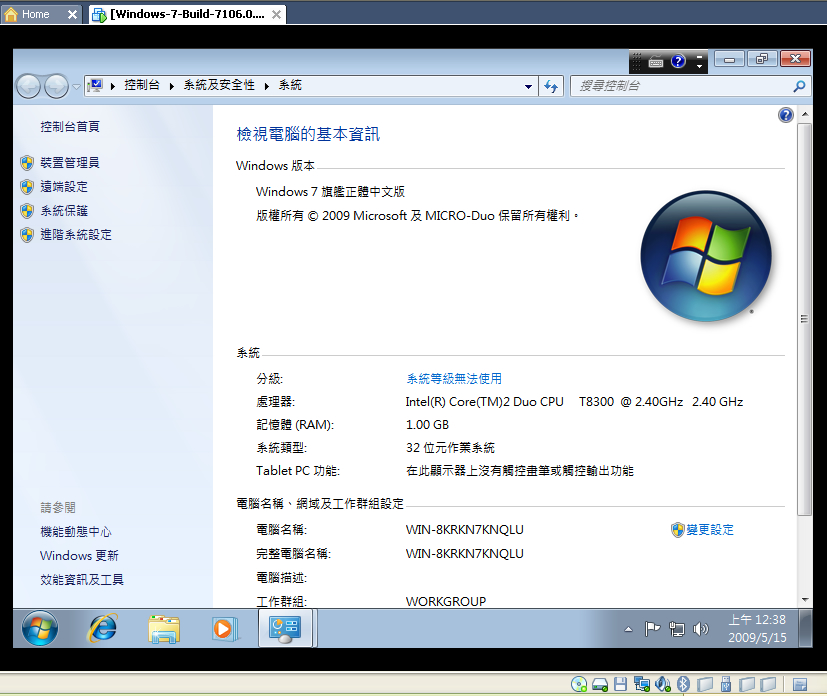Viewport: 827px width, 696px height.
Task: Open the Windows Start orb
Action: pyautogui.click(x=40, y=629)
